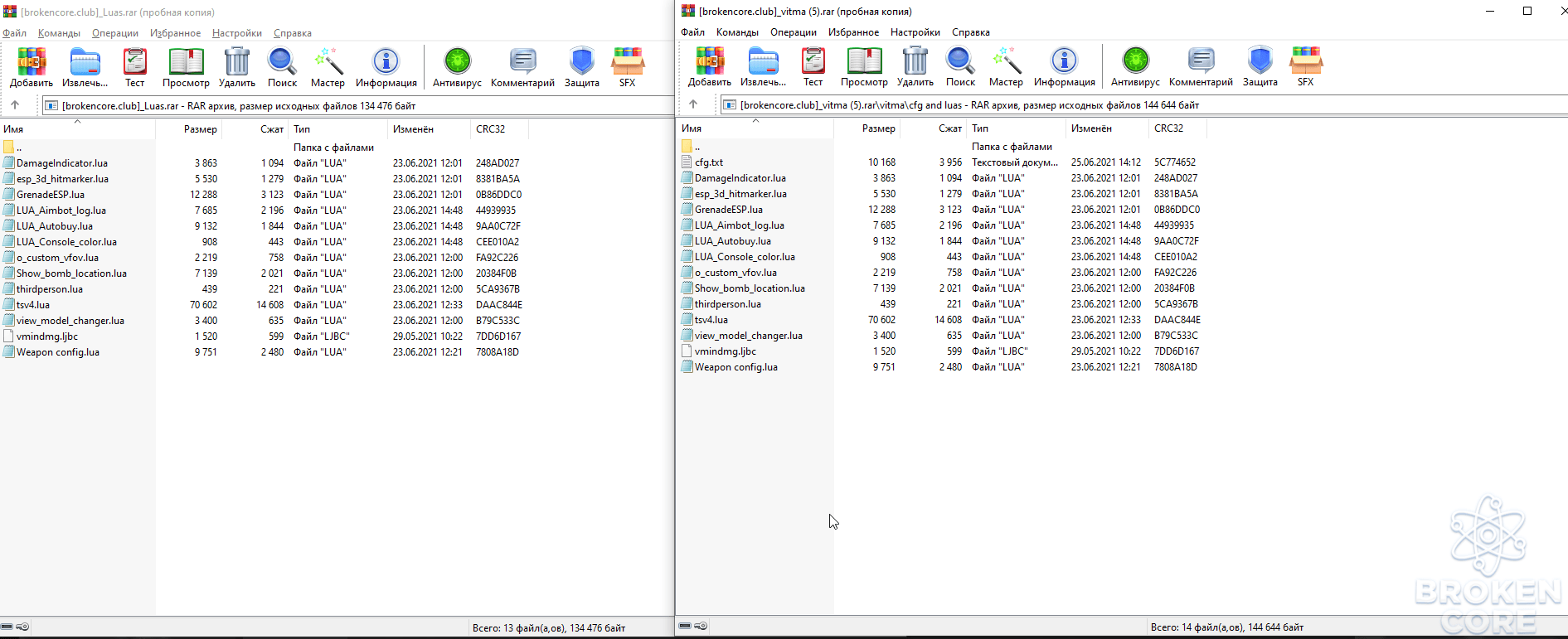The width and height of the screenshot is (1568, 639).
Task: Show Информация in Luas.rar window
Action: (x=386, y=67)
